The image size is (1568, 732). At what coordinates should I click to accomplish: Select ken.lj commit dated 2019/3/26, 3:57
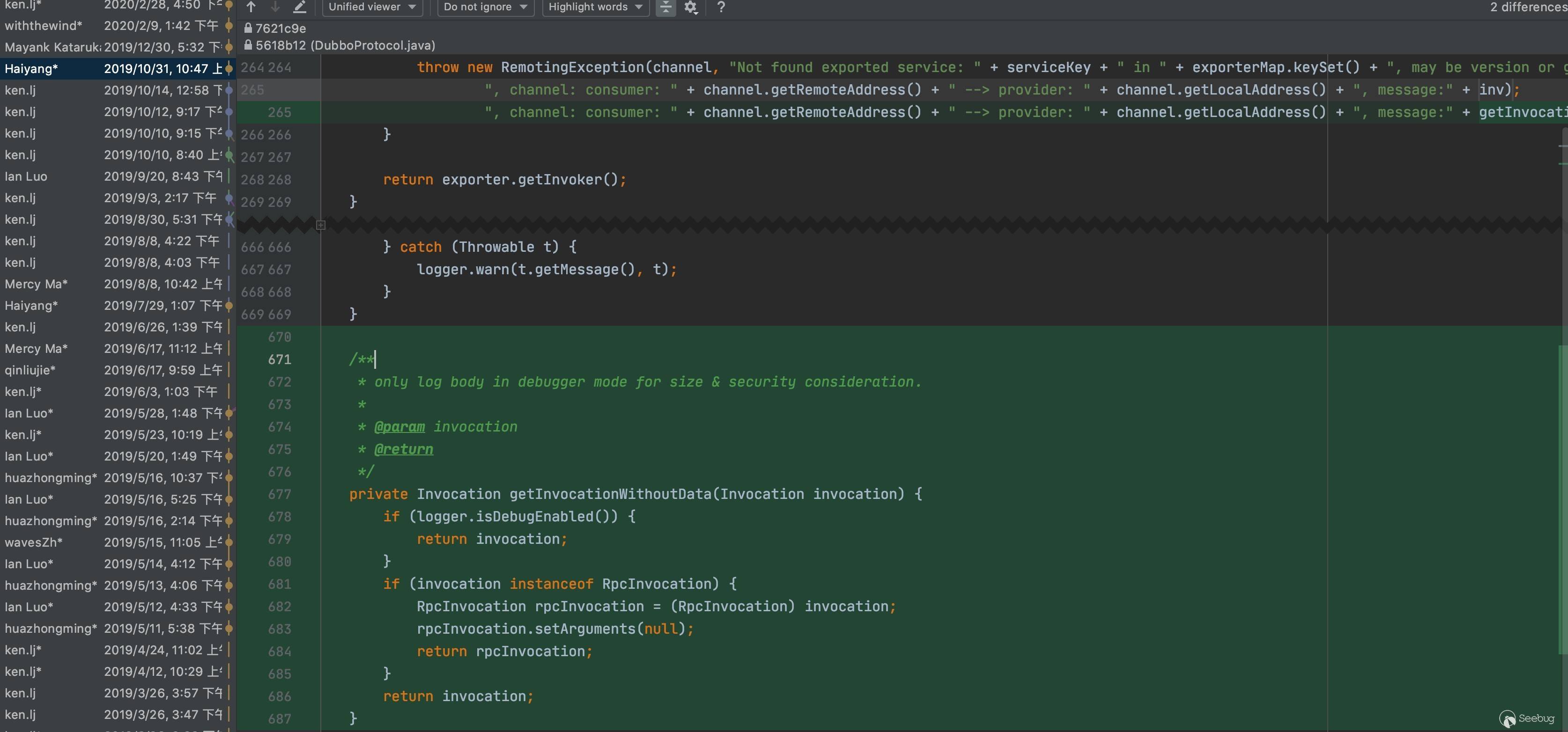118,693
